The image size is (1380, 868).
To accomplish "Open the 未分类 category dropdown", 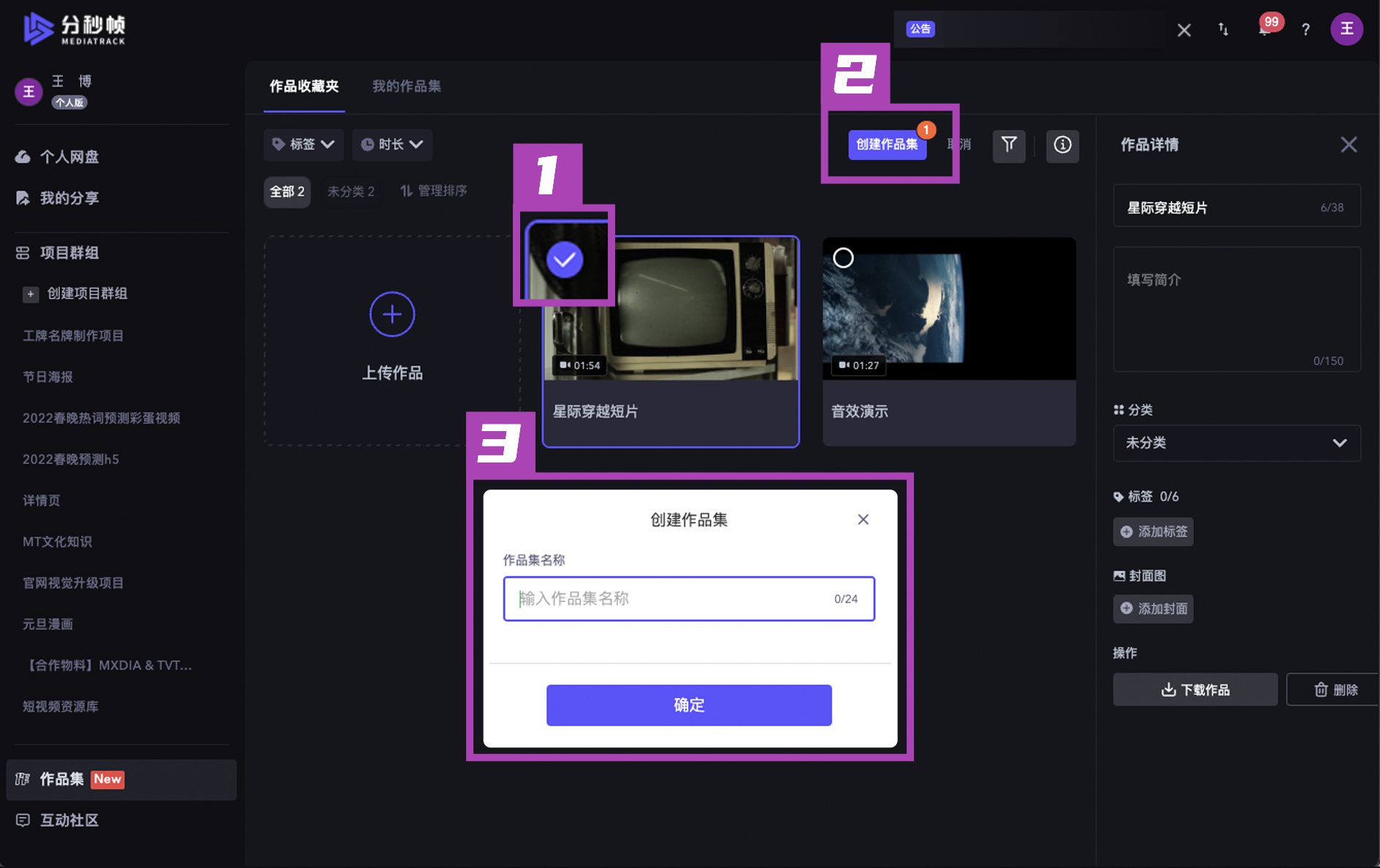I will (x=1236, y=443).
